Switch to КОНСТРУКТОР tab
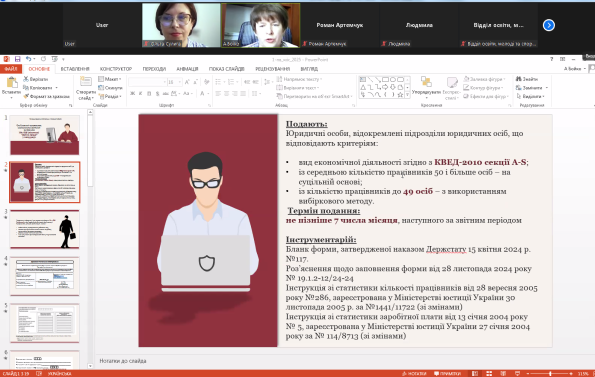This screenshot has height=377, width=595. pos(116,69)
